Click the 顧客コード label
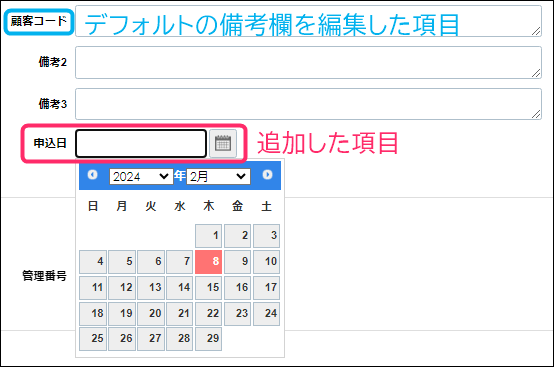554x367 pixels. [39, 21]
